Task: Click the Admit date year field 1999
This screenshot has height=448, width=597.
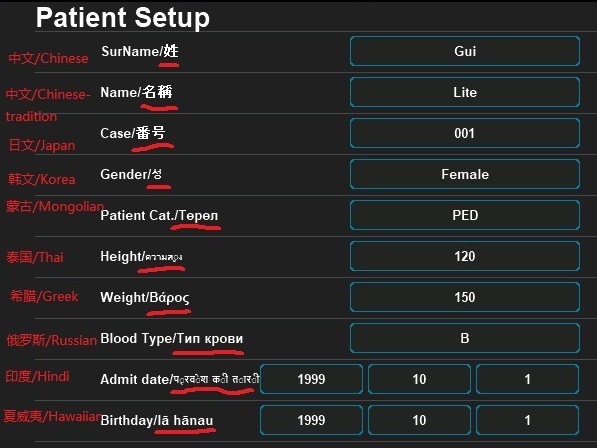Action: tap(311, 379)
